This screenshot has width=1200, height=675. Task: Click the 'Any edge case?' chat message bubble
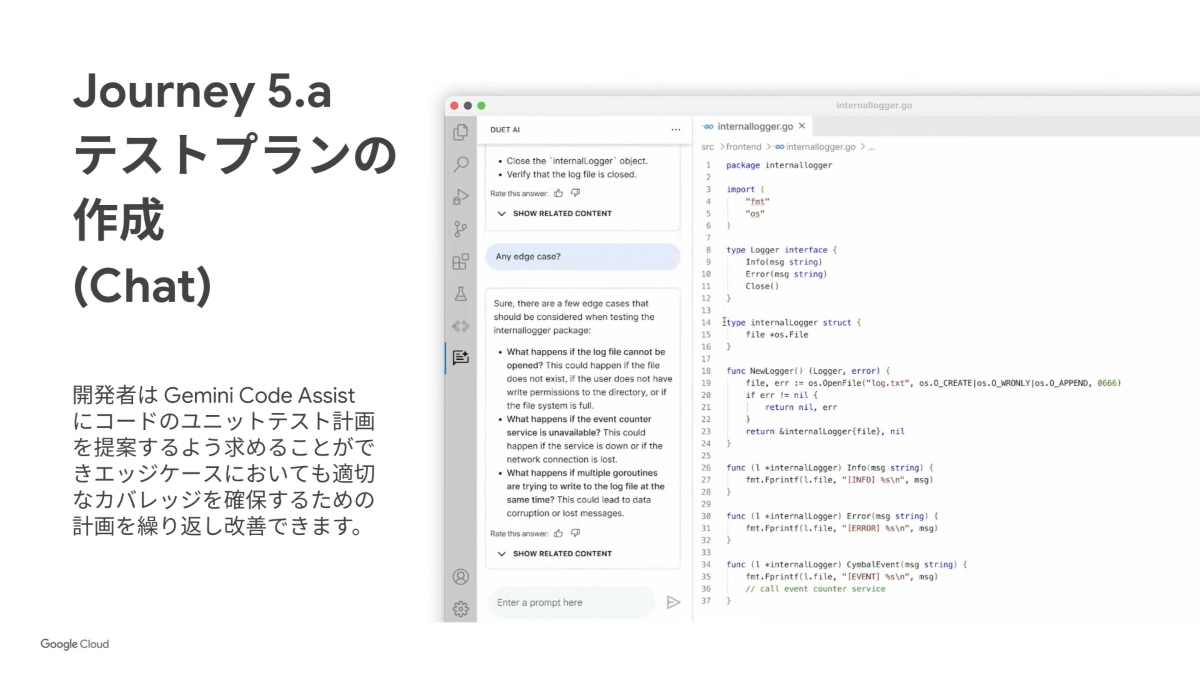582,256
